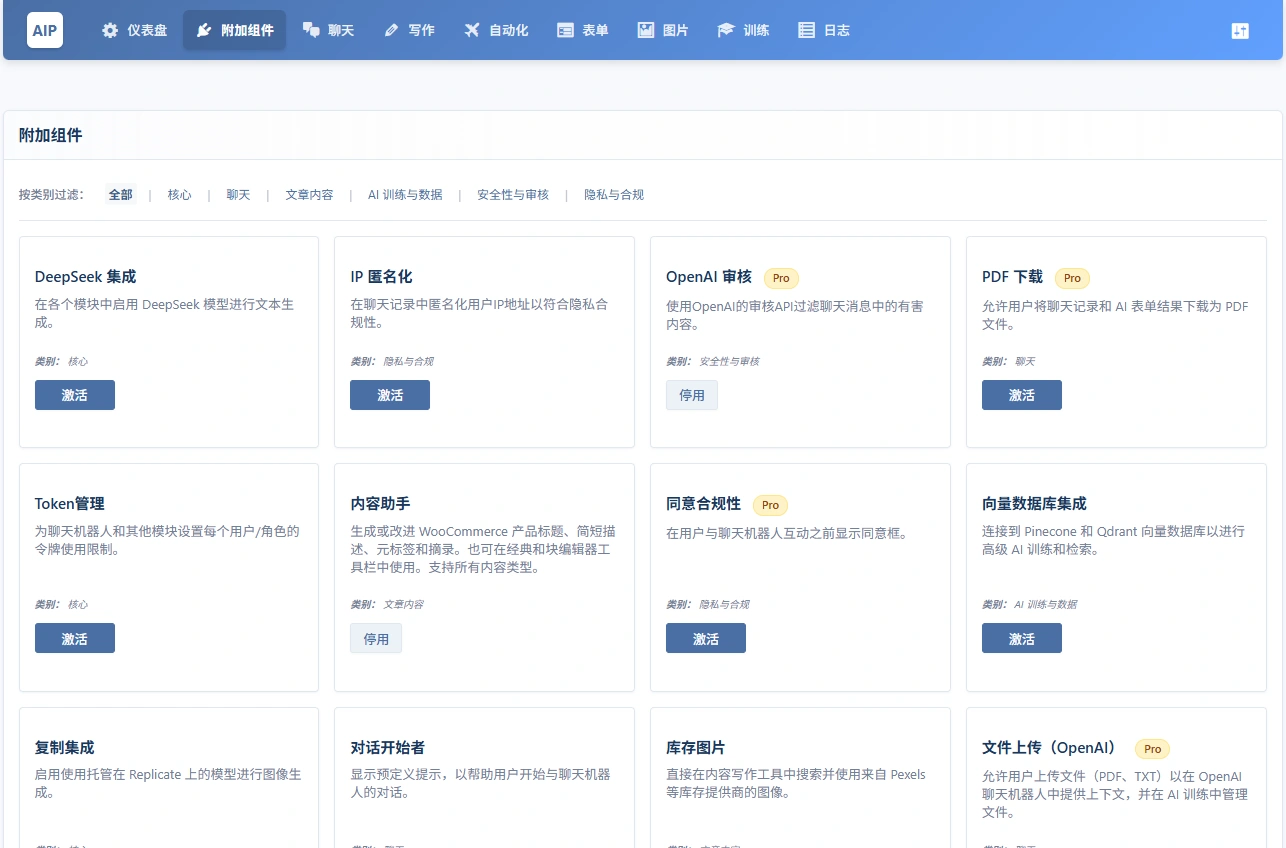Activate the 同意合规性 add-on
Image resolution: width=1286 pixels, height=848 pixels.
pyautogui.click(x=706, y=638)
